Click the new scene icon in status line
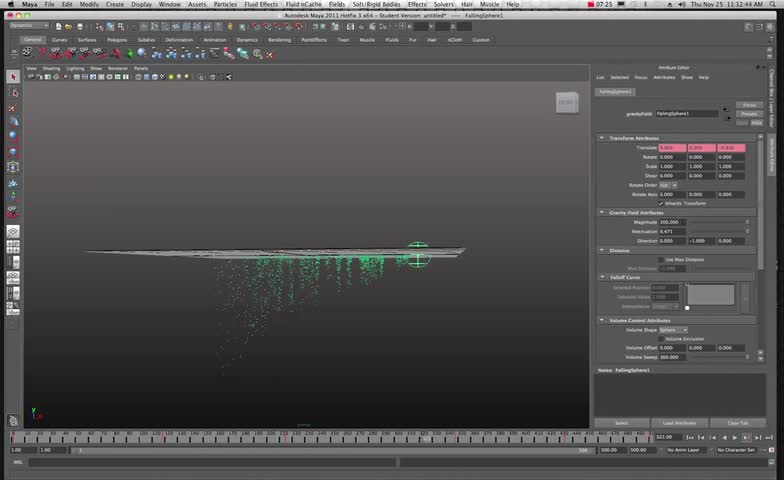 (x=60, y=28)
